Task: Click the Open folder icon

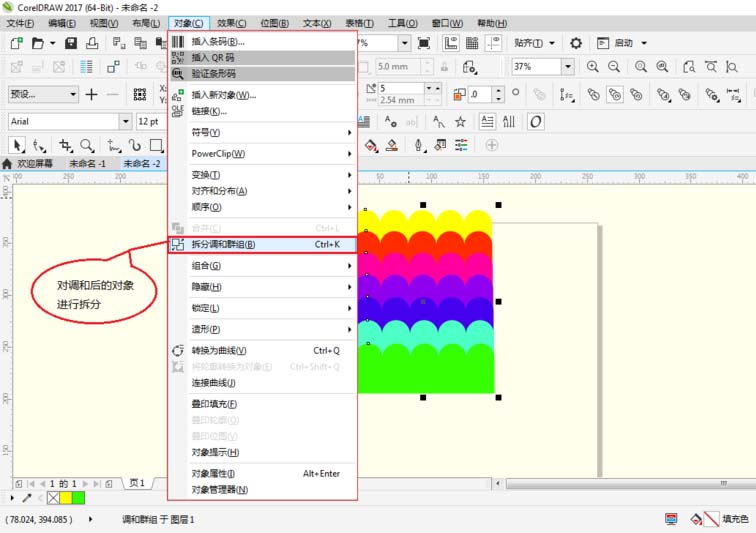Action: click(x=38, y=43)
